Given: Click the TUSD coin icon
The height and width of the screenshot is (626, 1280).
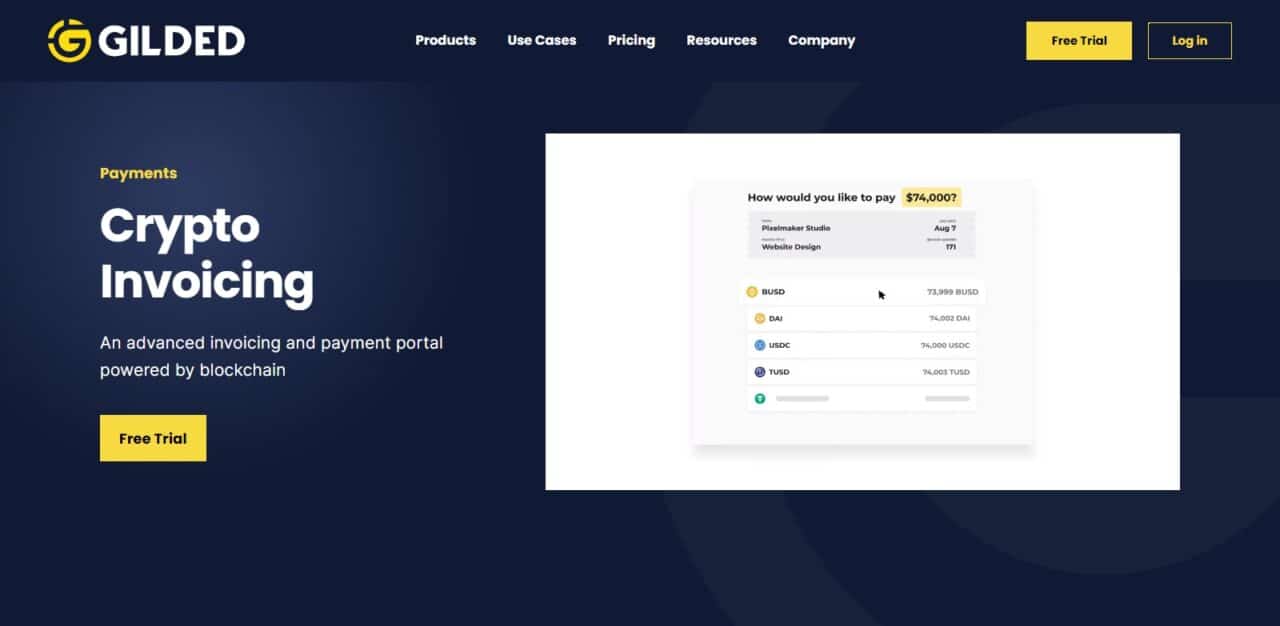Looking at the screenshot, I should tap(760, 372).
